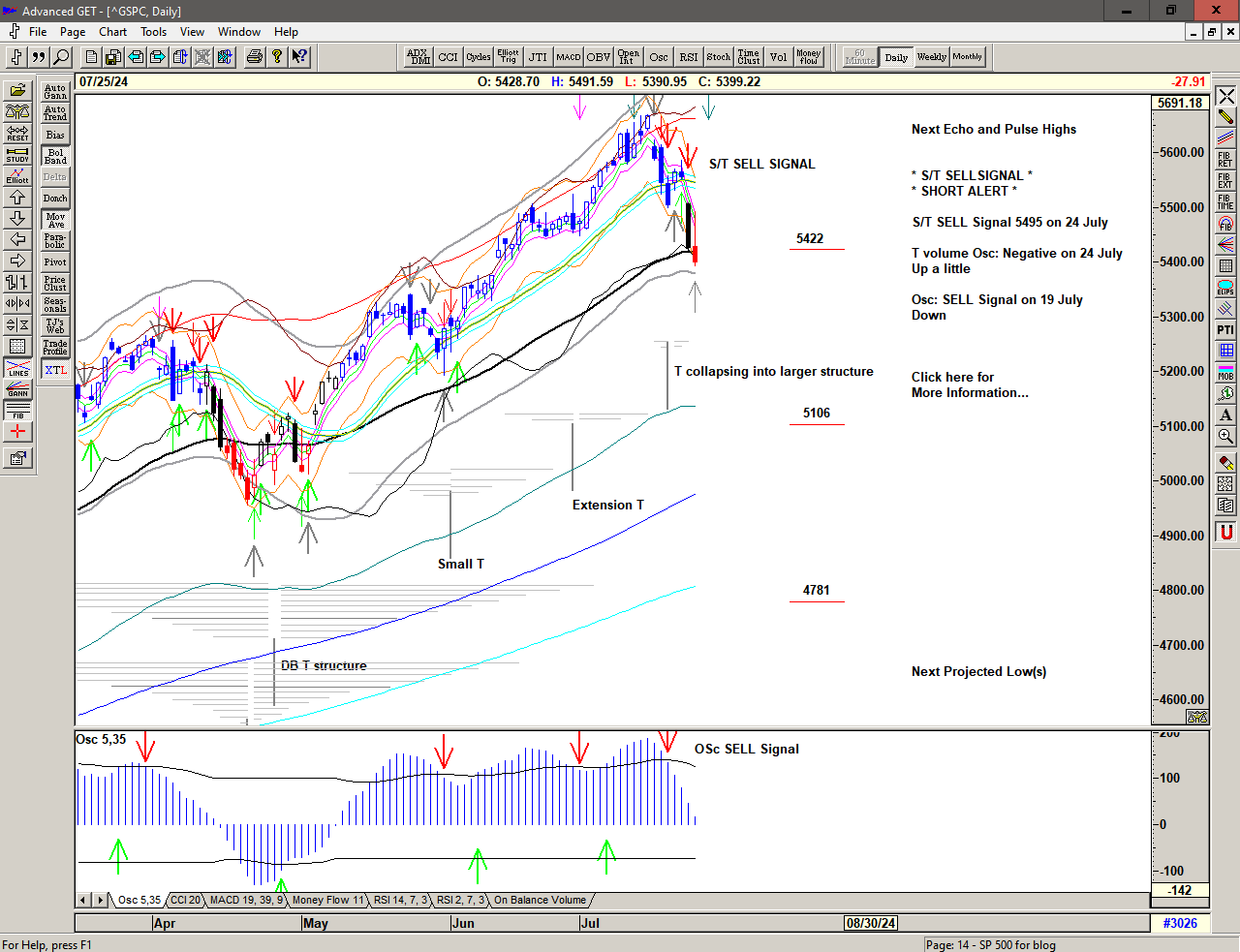This screenshot has height=952, width=1240.
Task: Open the Tools menu
Action: (153, 32)
